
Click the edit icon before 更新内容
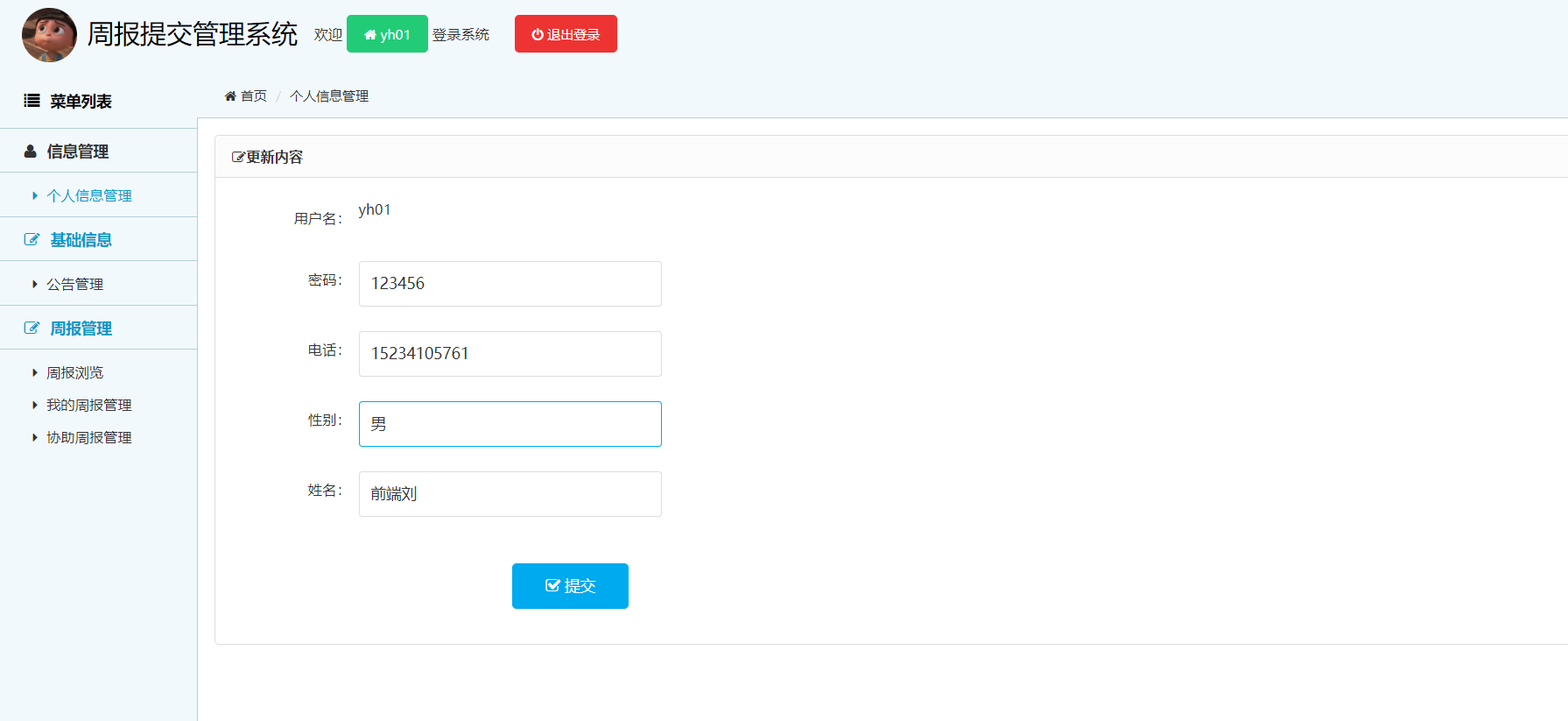(237, 157)
